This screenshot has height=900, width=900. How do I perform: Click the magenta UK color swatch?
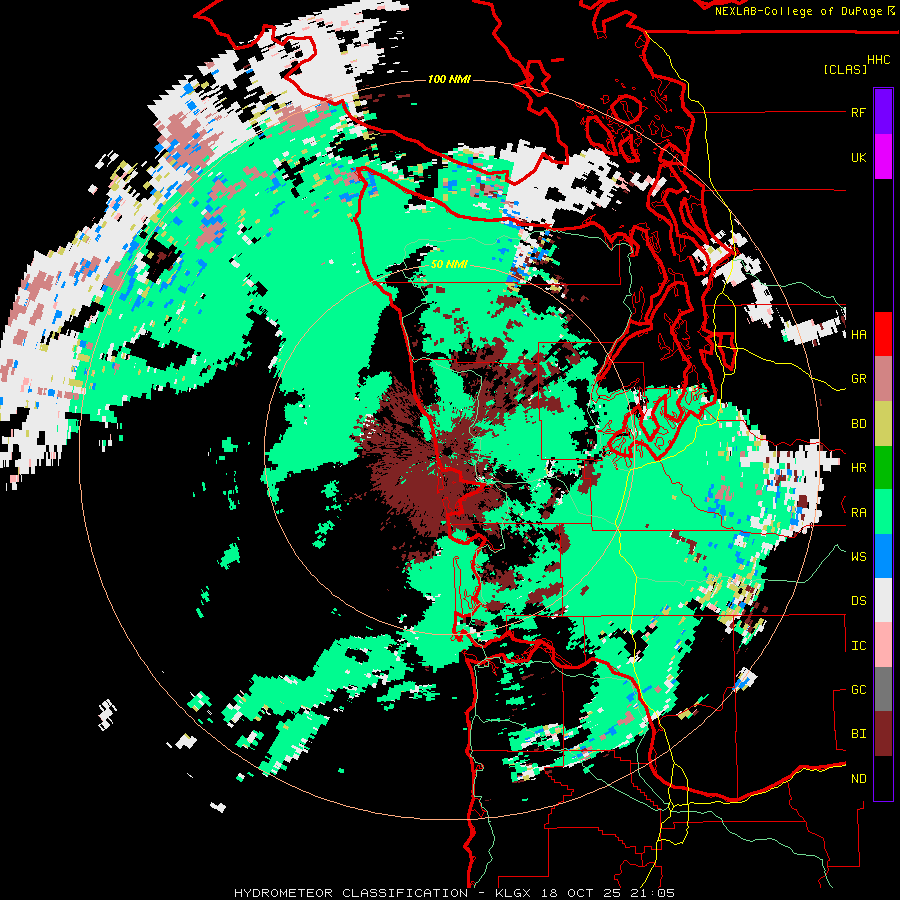click(883, 157)
